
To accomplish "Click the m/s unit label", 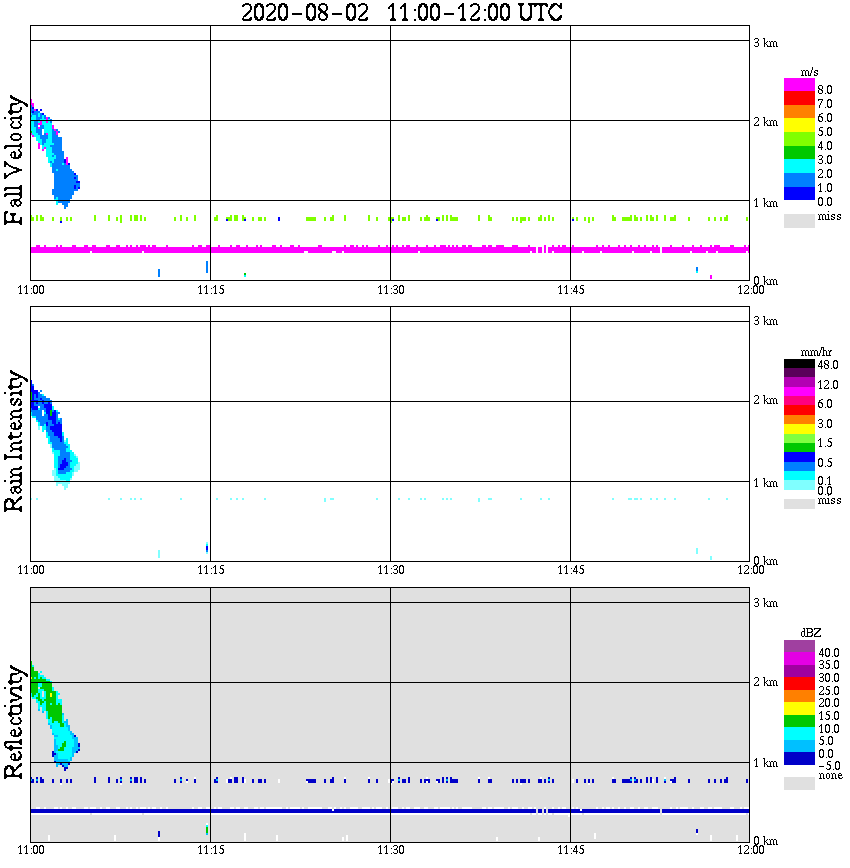I will [809, 72].
